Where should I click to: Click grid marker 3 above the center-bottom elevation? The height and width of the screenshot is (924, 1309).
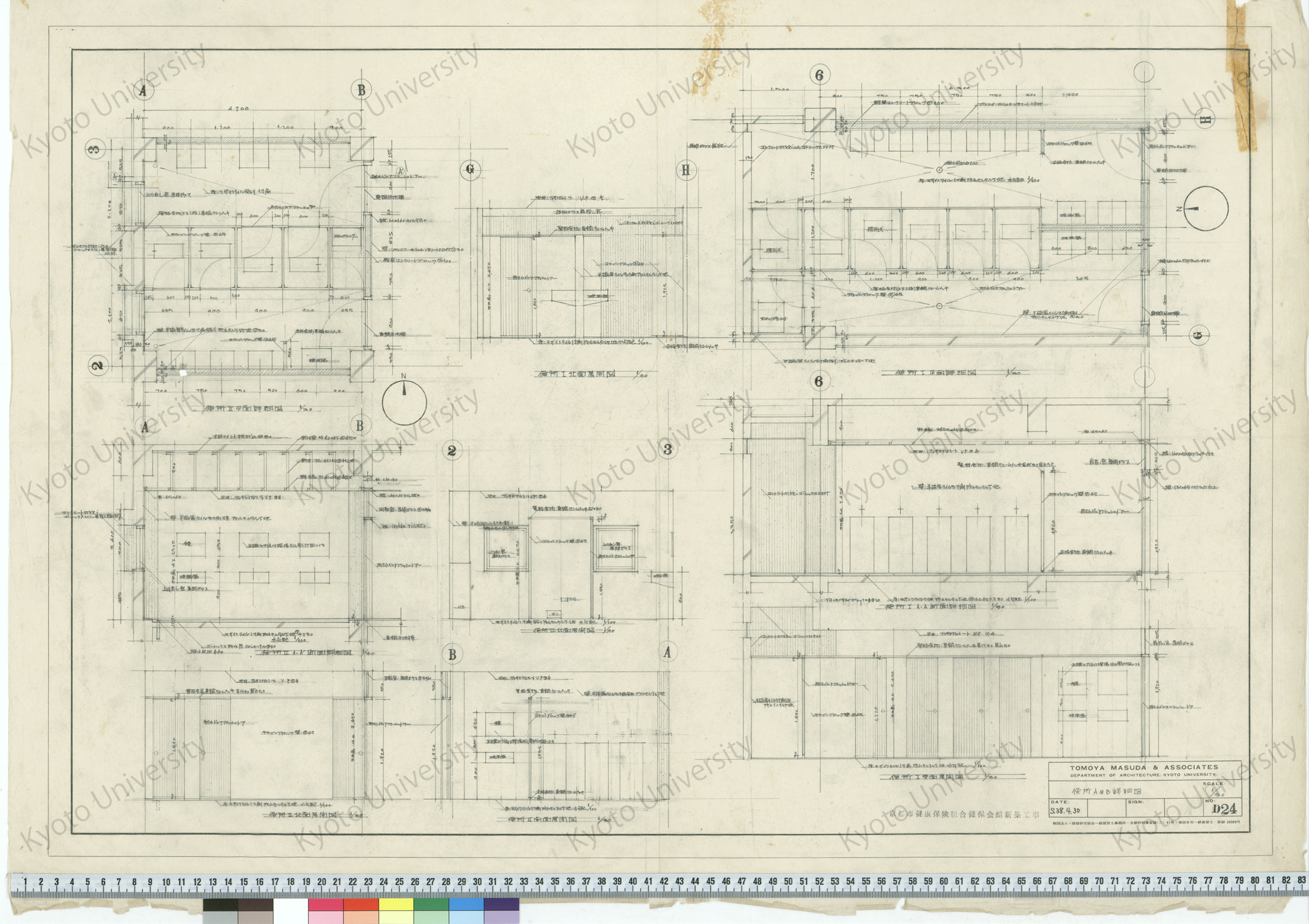(x=668, y=449)
